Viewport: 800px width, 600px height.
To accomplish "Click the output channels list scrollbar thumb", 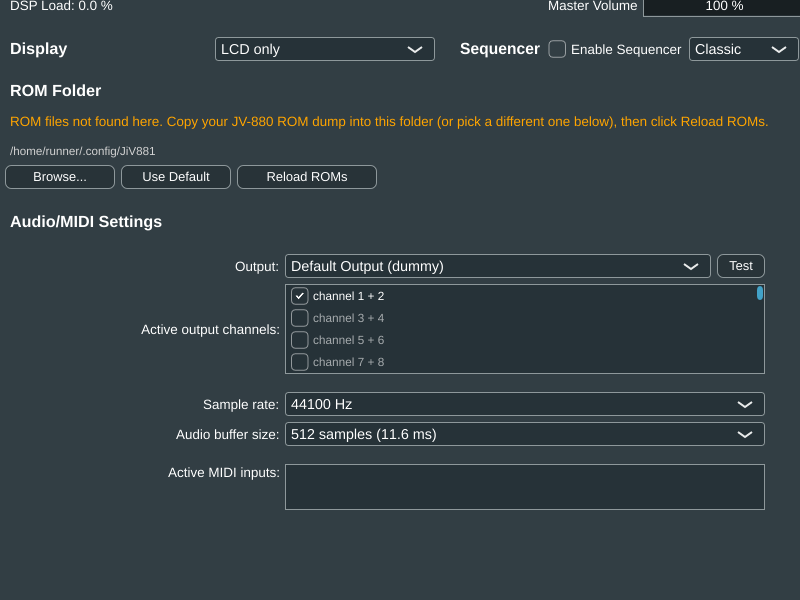I will coord(760,293).
